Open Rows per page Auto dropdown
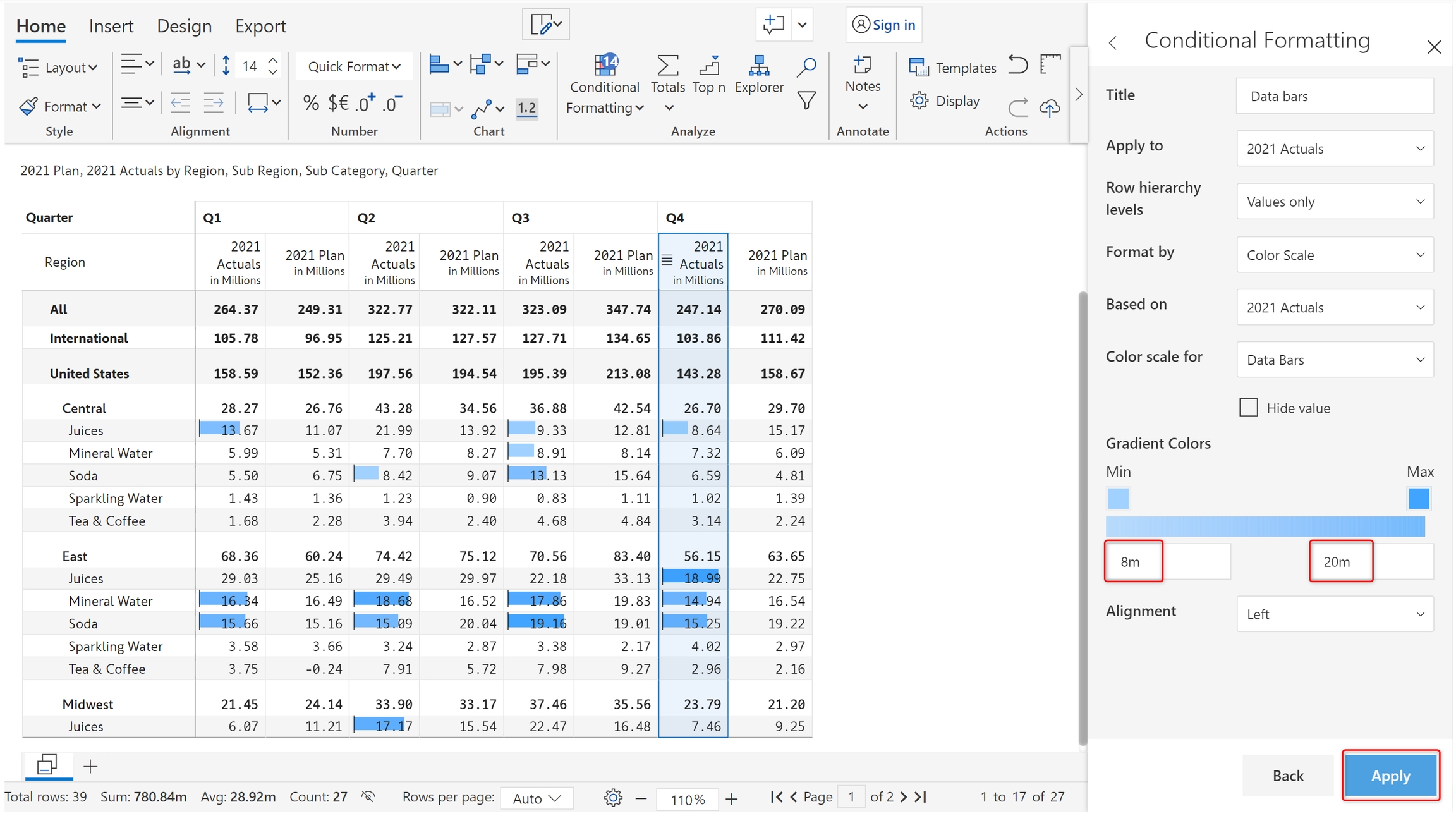 537,798
